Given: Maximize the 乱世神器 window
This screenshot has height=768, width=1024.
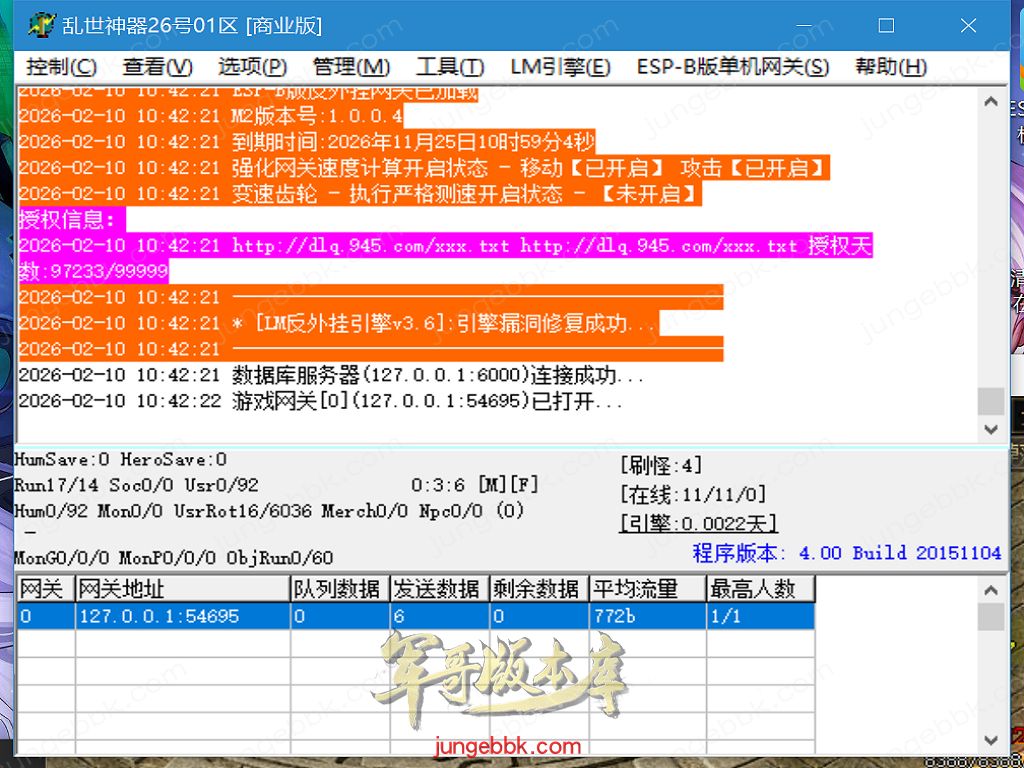Looking at the screenshot, I should (885, 26).
